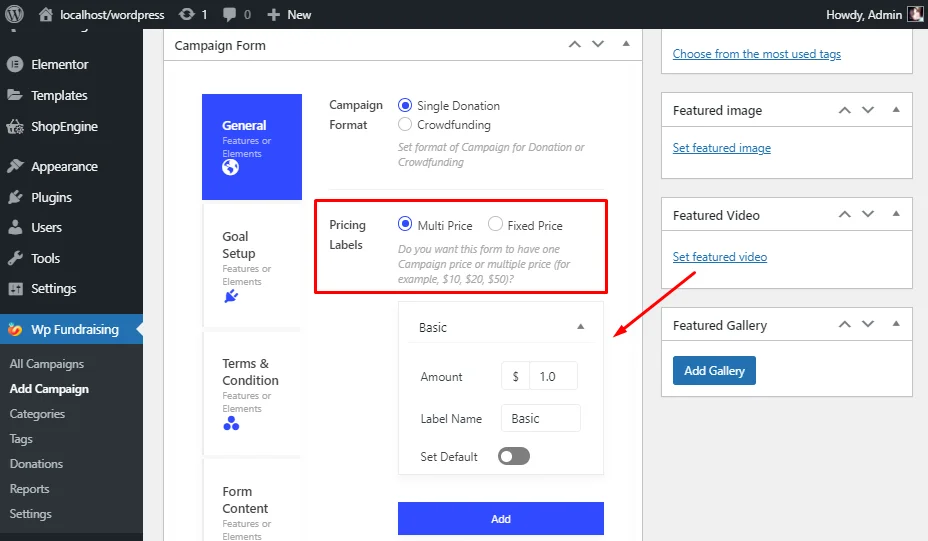Image resolution: width=928 pixels, height=541 pixels.
Task: Choose the Fixed Price option
Action: pos(495,225)
